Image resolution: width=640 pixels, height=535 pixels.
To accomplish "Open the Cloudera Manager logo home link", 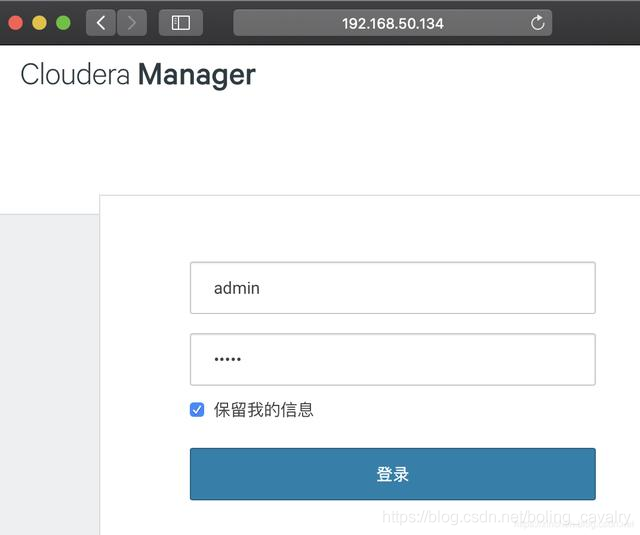I will click(x=138, y=75).
